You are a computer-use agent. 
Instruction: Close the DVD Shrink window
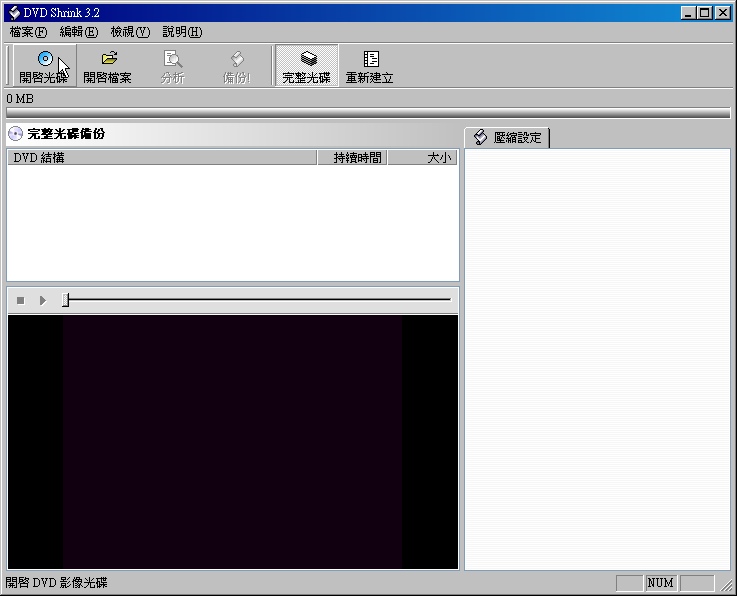pyautogui.click(x=722, y=13)
